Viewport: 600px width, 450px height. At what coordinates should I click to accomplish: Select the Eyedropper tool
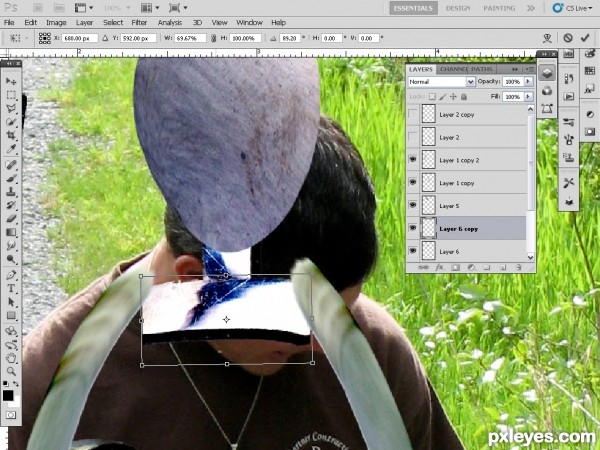click(11, 149)
